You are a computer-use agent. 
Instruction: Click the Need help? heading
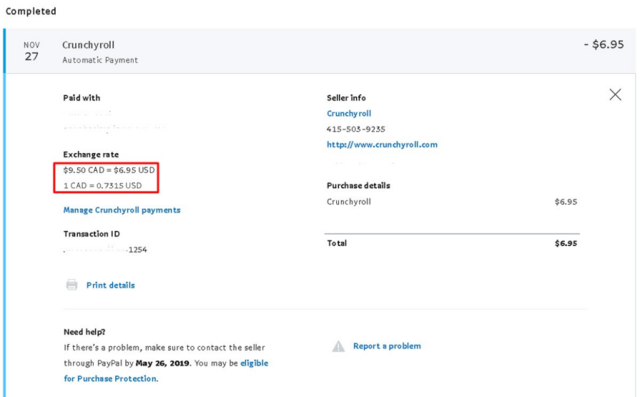pyautogui.click(x=84, y=332)
